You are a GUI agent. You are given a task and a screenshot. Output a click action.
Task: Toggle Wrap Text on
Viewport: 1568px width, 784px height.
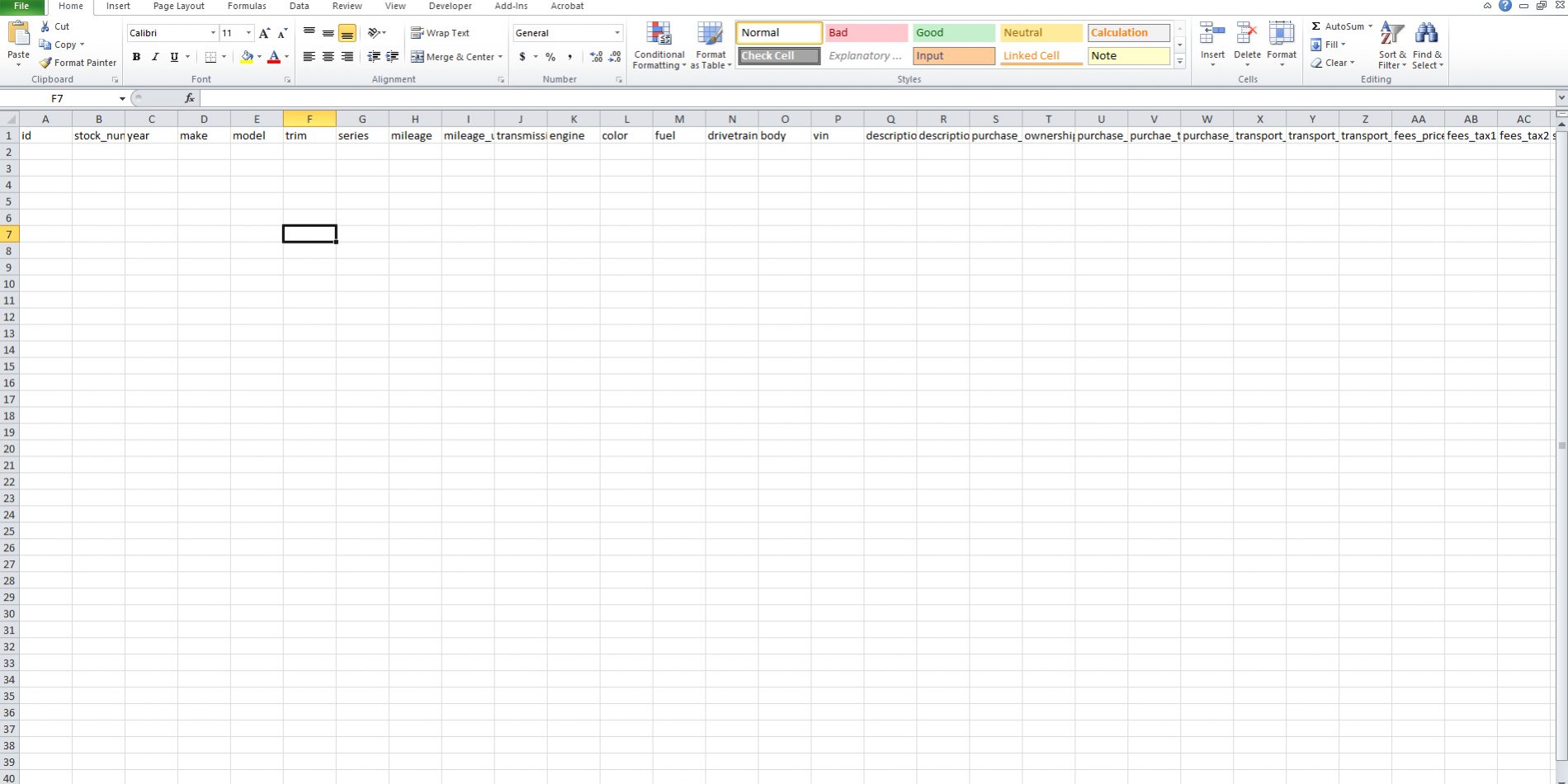tap(440, 33)
